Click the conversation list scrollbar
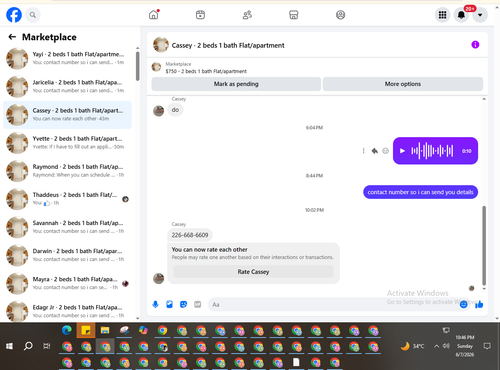Screen dimensions: 500x370 point(137,66)
